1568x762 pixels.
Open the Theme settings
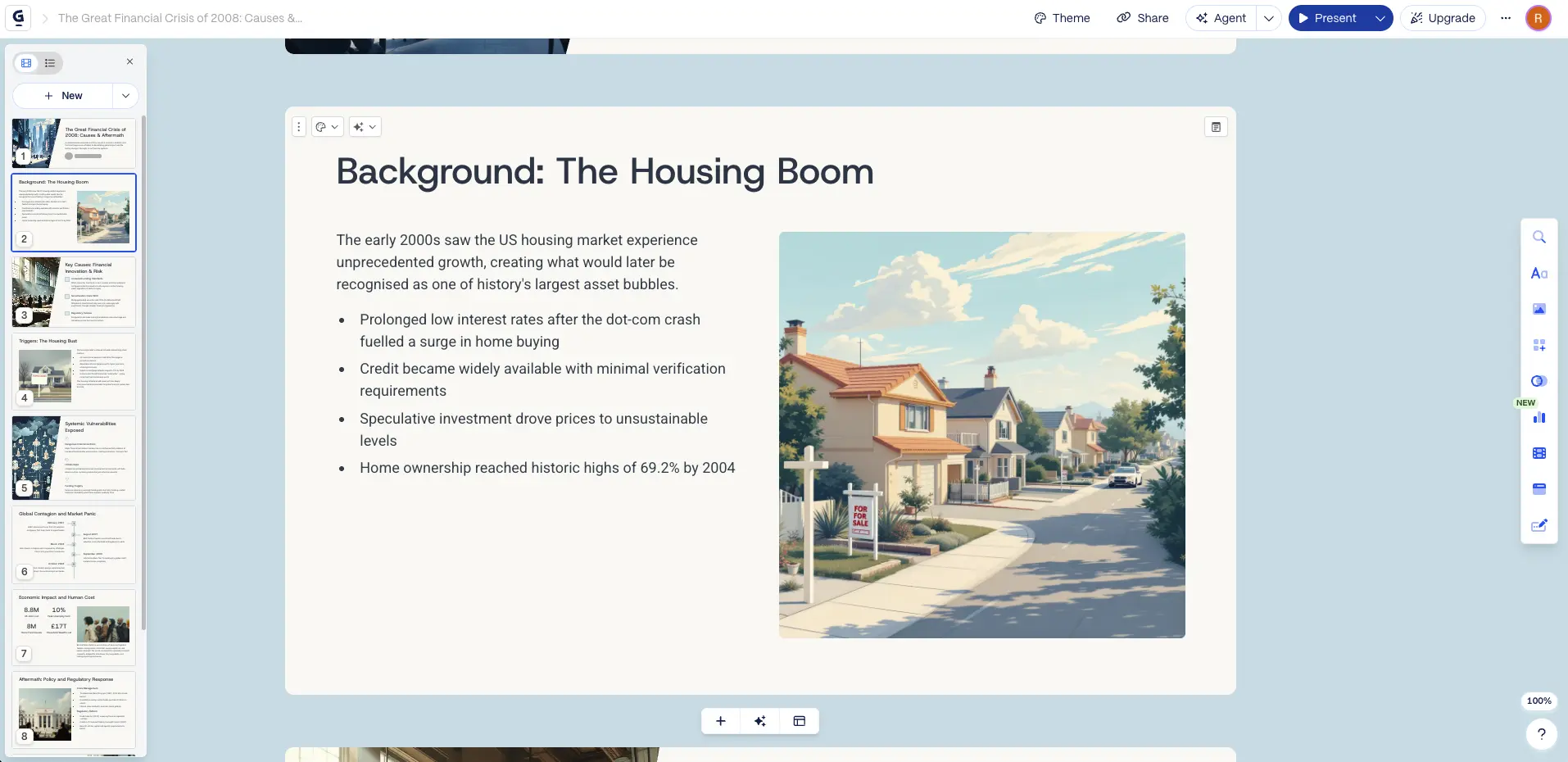pyautogui.click(x=1062, y=18)
